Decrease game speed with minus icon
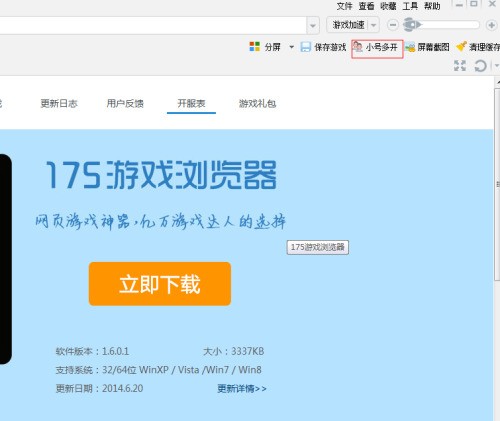 [x=393, y=25]
